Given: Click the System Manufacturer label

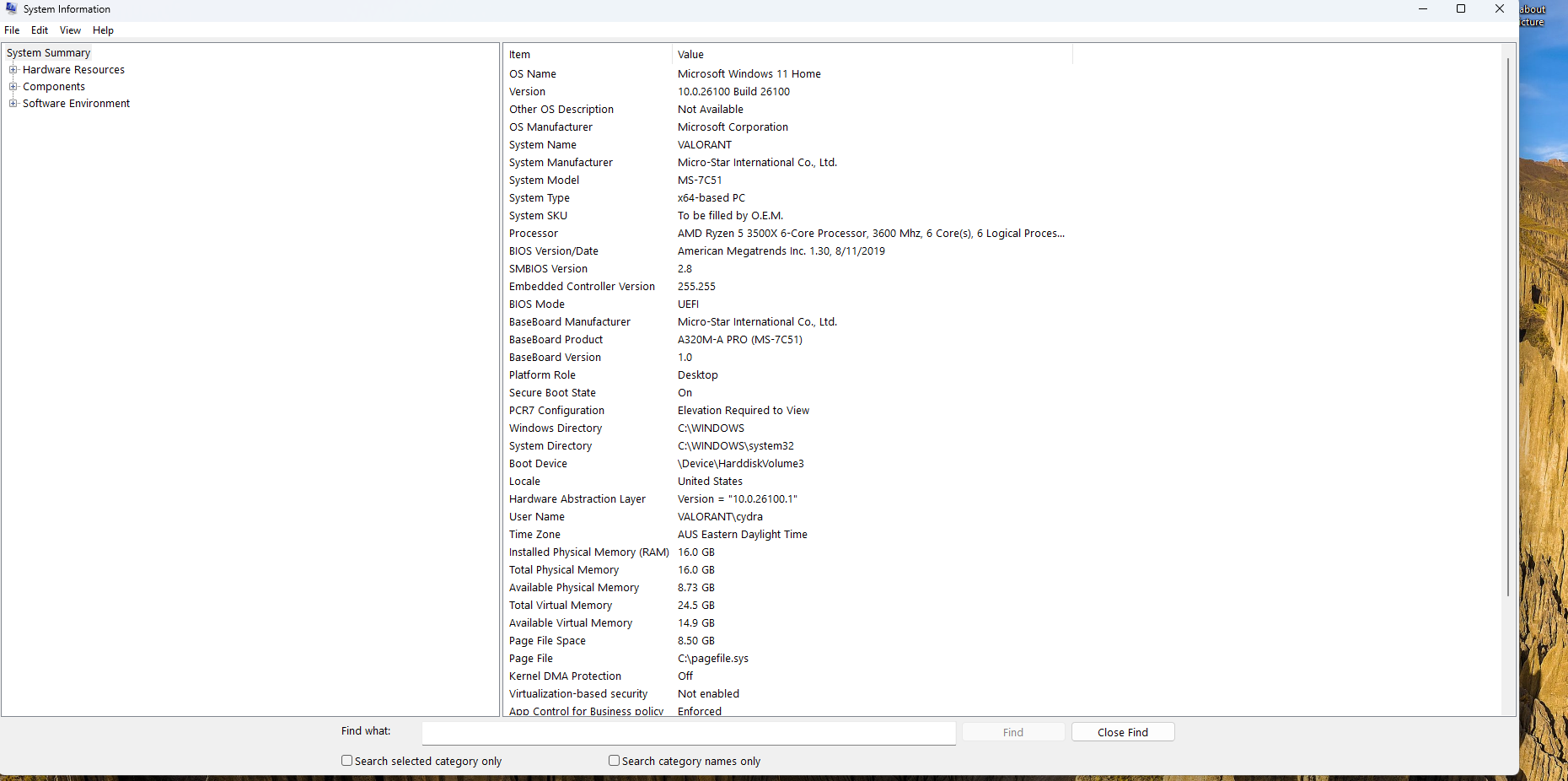Looking at the screenshot, I should tap(561, 163).
